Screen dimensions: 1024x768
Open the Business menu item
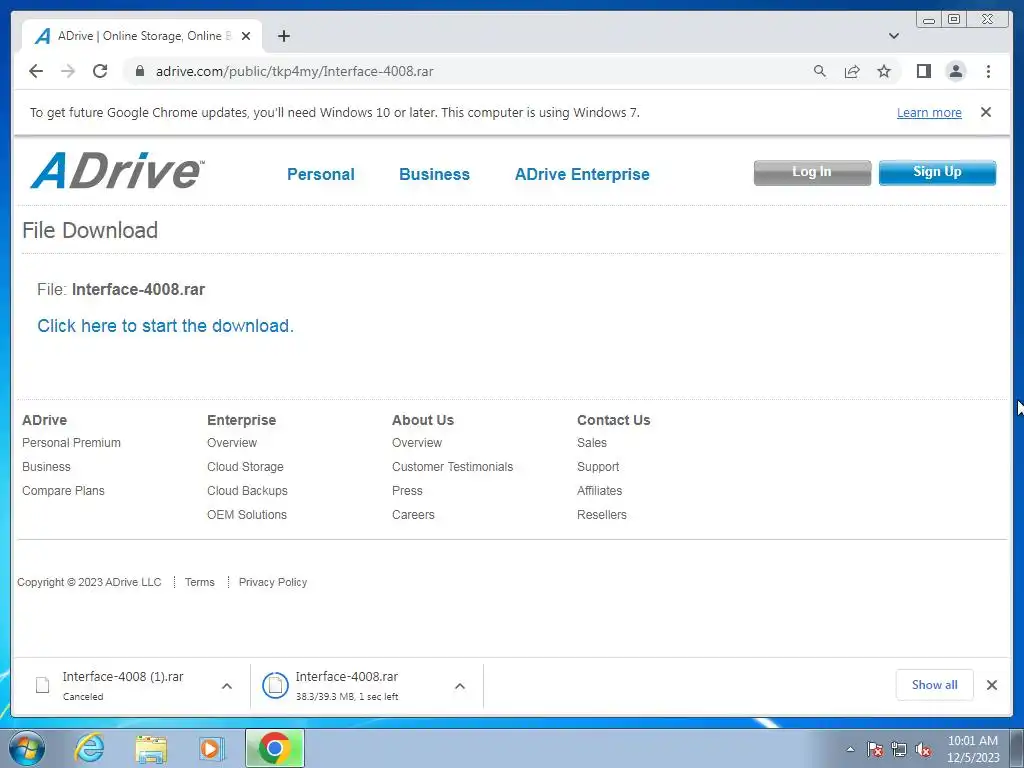(434, 174)
